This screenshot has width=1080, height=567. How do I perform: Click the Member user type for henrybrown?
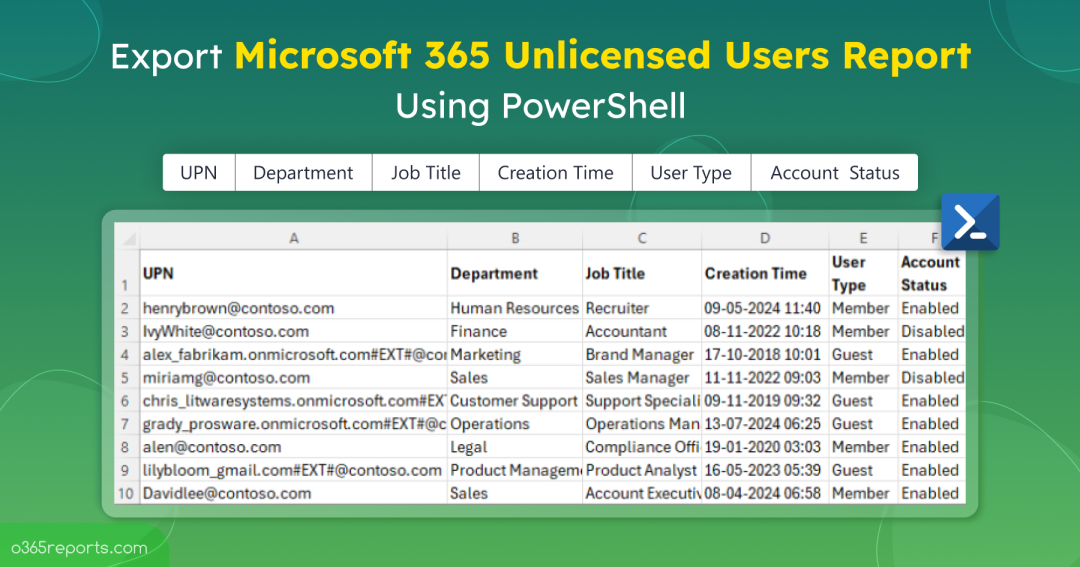click(x=863, y=308)
